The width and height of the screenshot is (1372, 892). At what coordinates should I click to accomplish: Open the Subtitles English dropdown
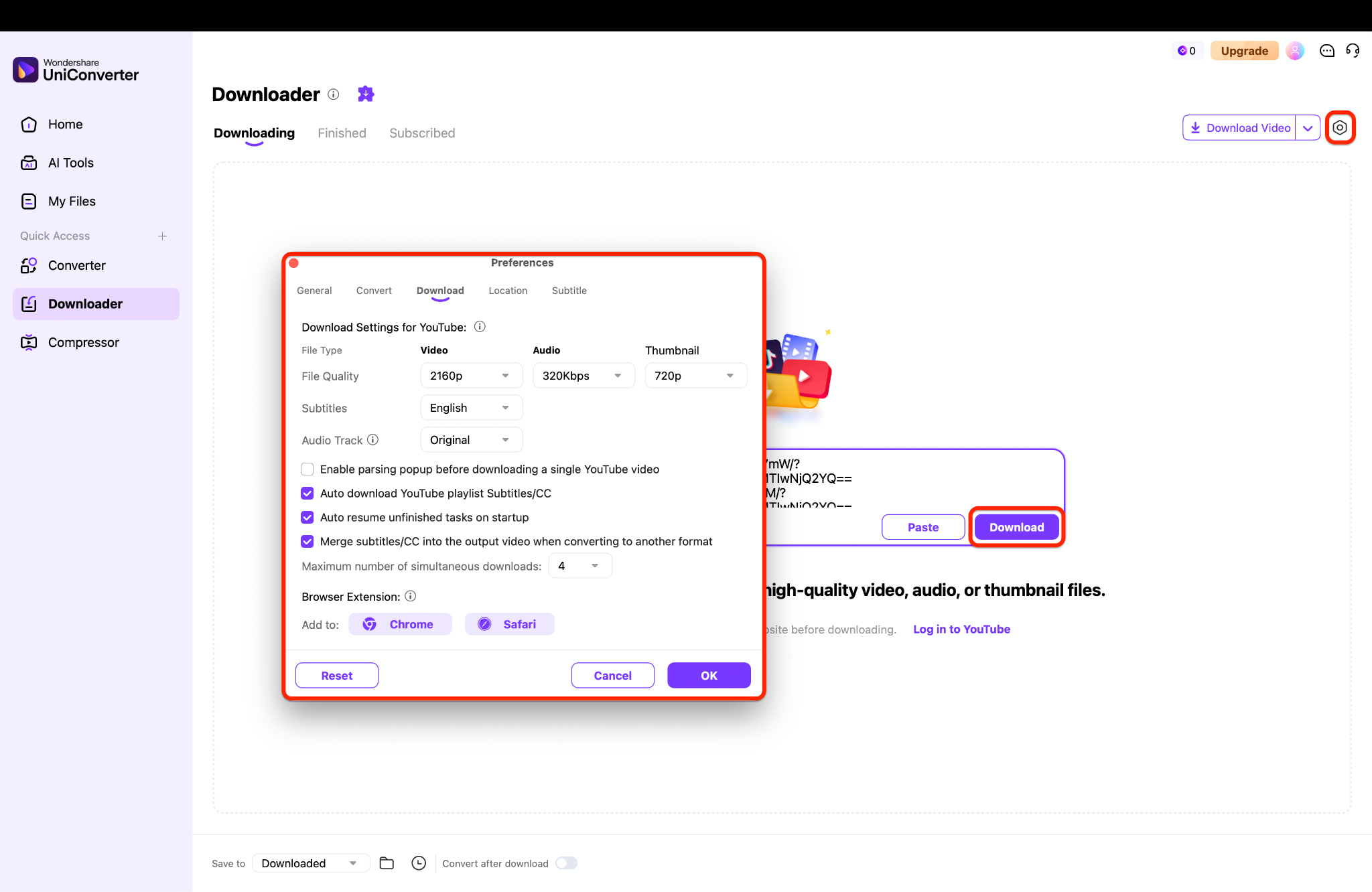pyautogui.click(x=471, y=408)
